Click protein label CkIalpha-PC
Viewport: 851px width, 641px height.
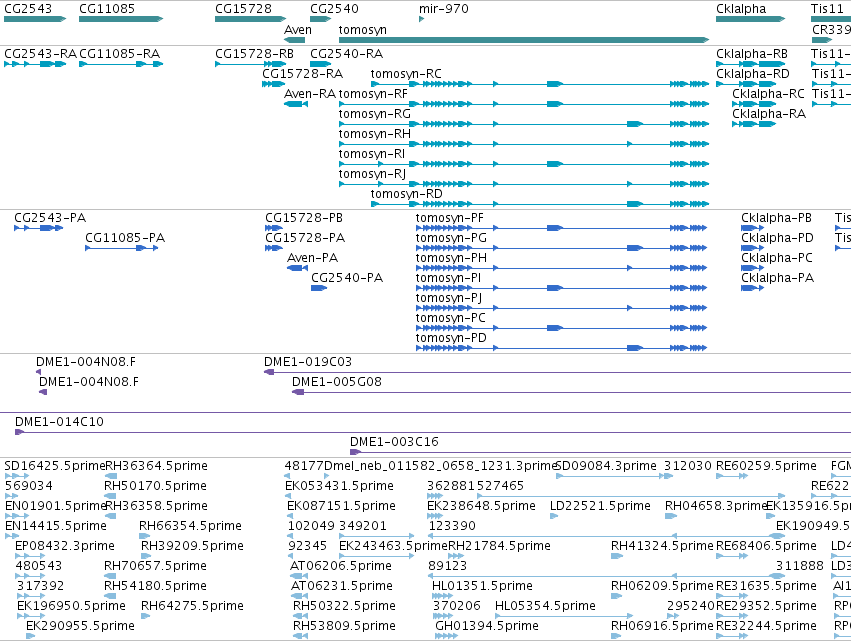(777, 258)
